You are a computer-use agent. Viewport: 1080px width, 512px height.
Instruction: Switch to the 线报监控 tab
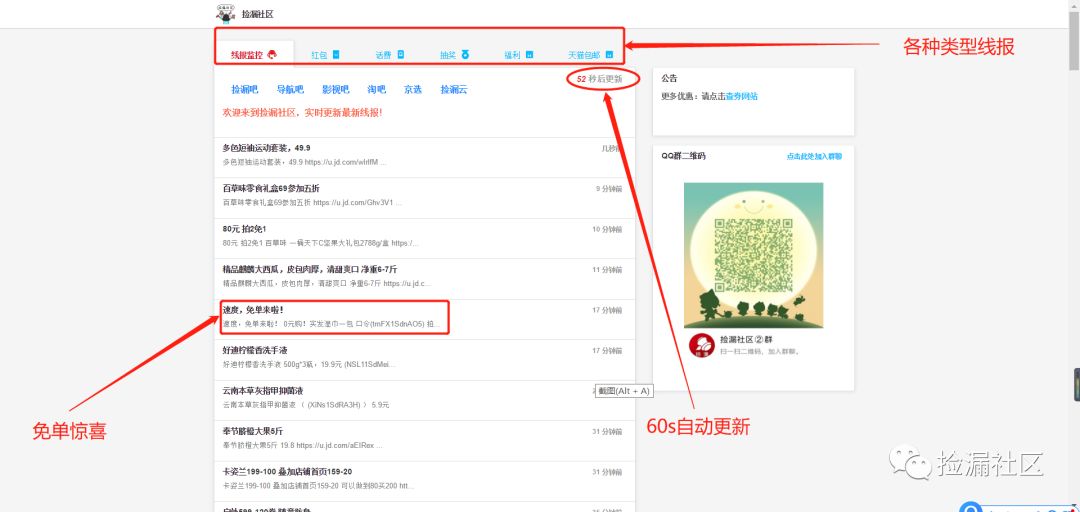click(x=247, y=55)
